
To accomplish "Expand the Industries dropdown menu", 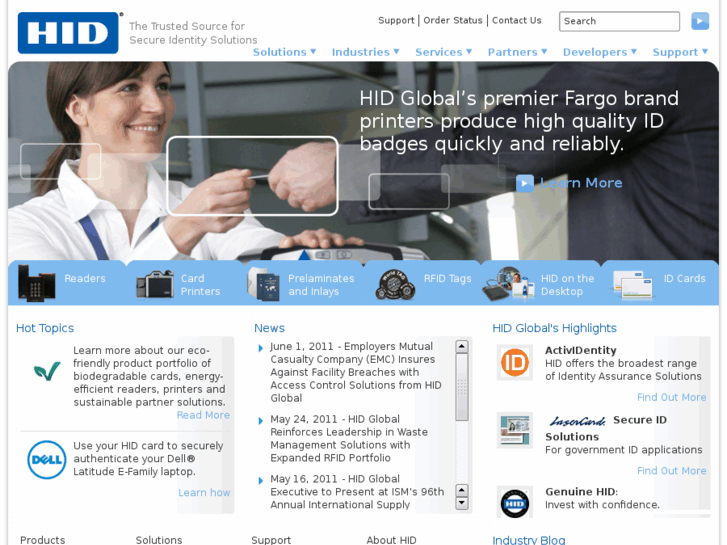I will coord(365,52).
